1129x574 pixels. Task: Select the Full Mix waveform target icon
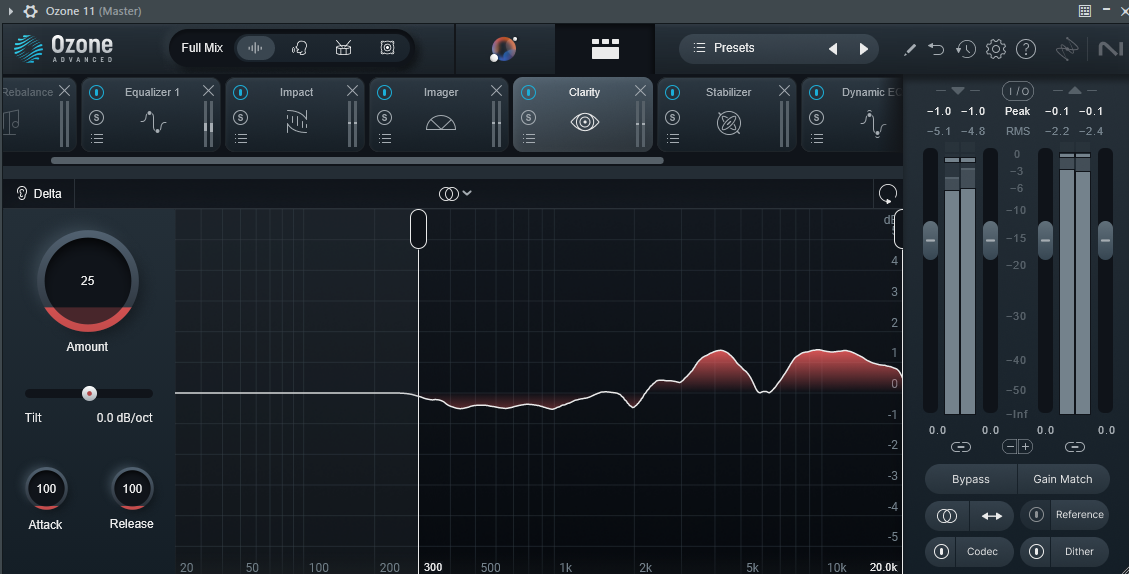pos(255,48)
